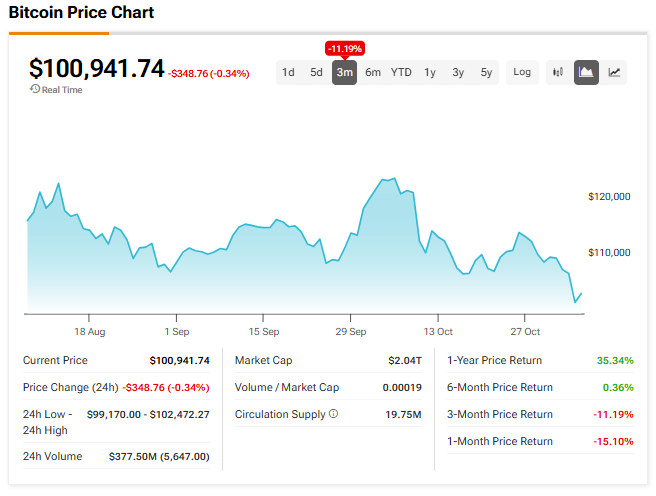Click the 1-Year Price Return row label
This screenshot has width=656, height=496.
(497, 360)
